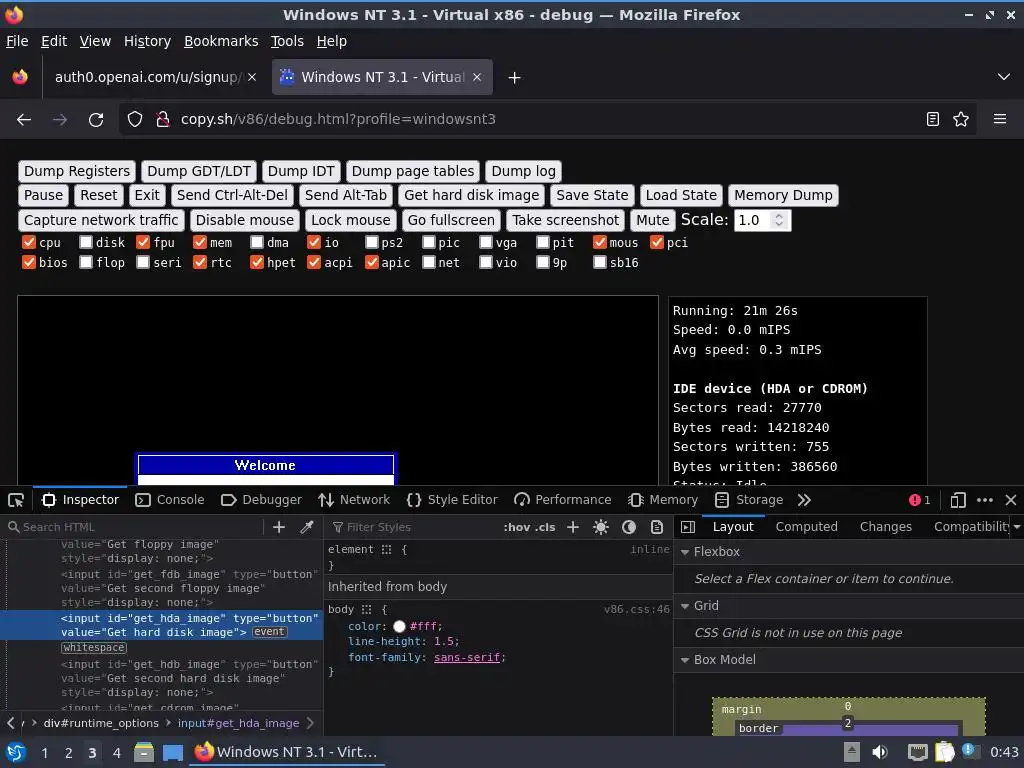Uncheck the bios log checkbox
1024x768 pixels.
[x=29, y=263]
